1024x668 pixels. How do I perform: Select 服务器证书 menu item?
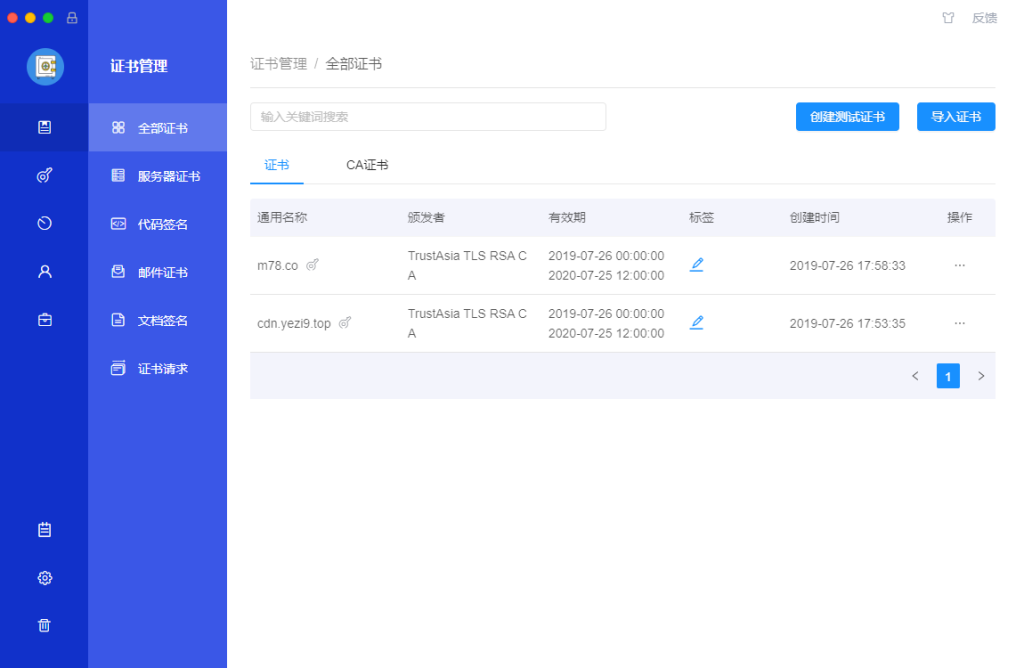click(x=158, y=176)
